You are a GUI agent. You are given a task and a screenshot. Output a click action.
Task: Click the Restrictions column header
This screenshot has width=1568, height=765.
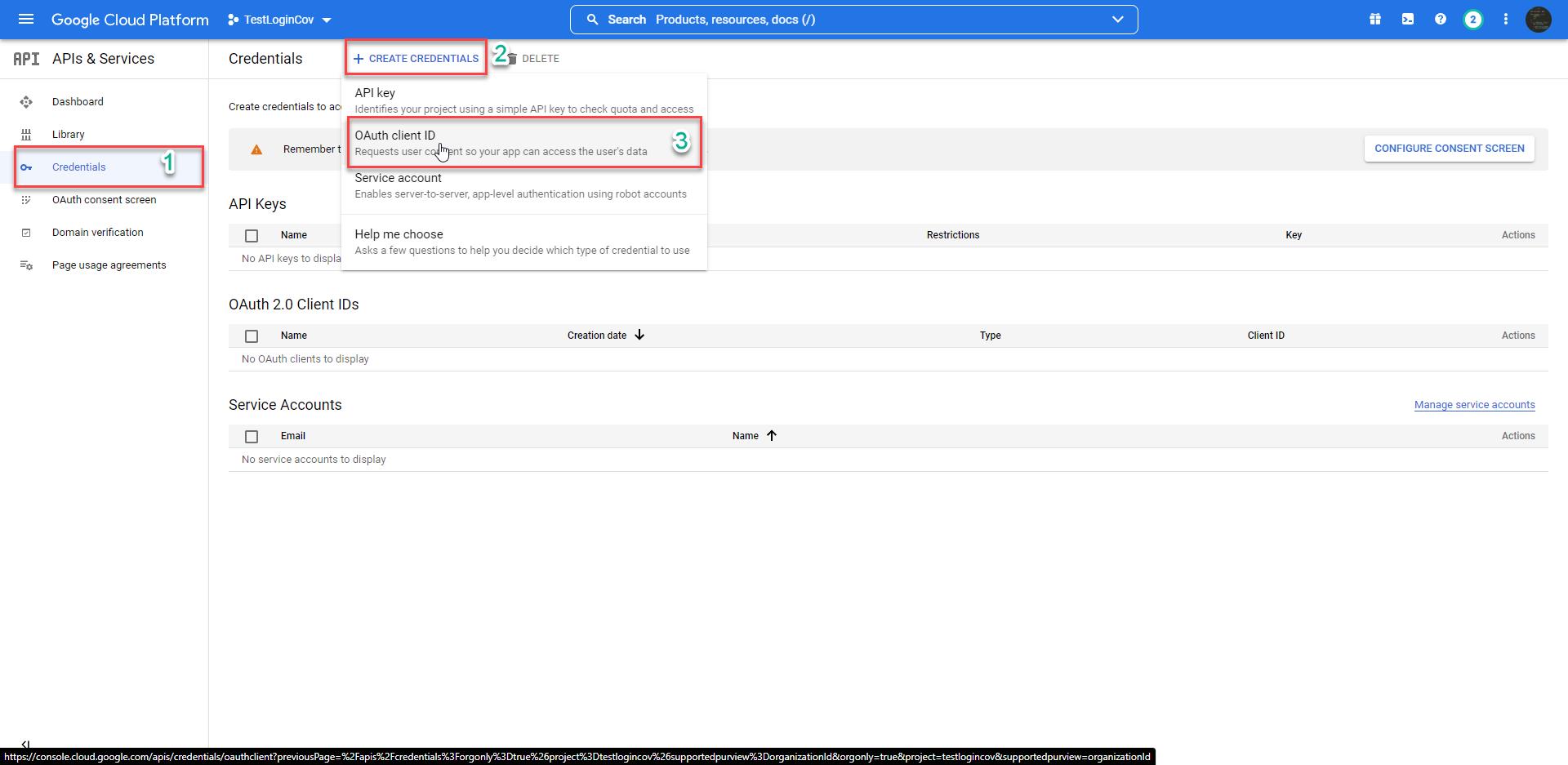coord(953,235)
